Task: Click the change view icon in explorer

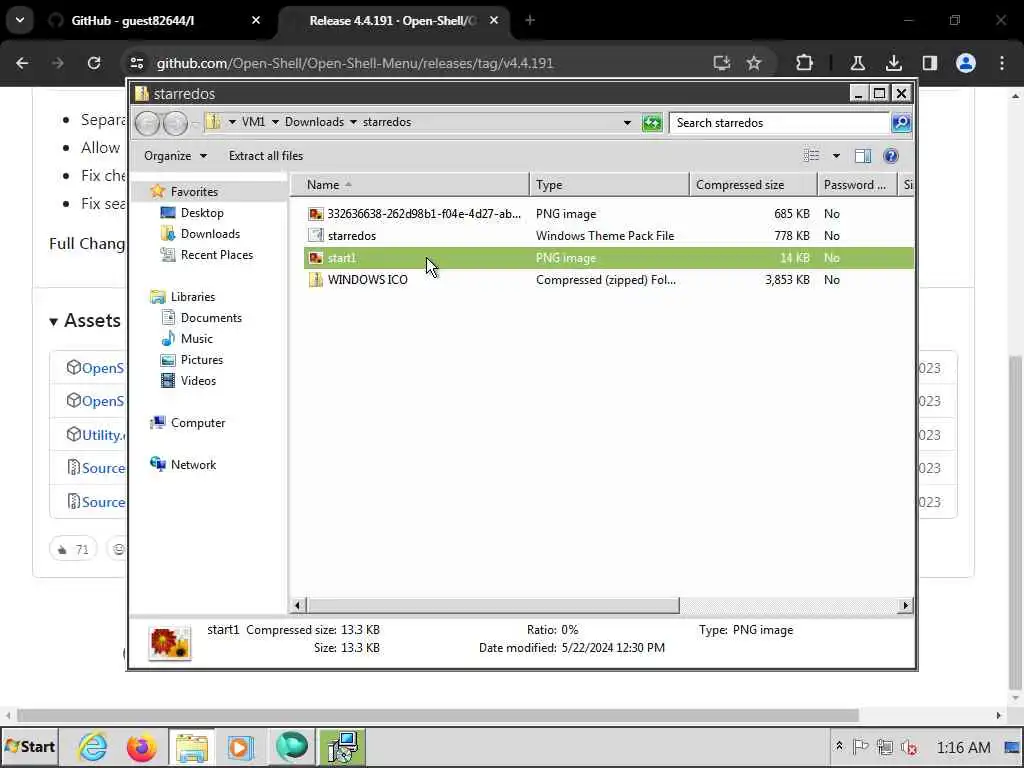Action: coord(811,156)
